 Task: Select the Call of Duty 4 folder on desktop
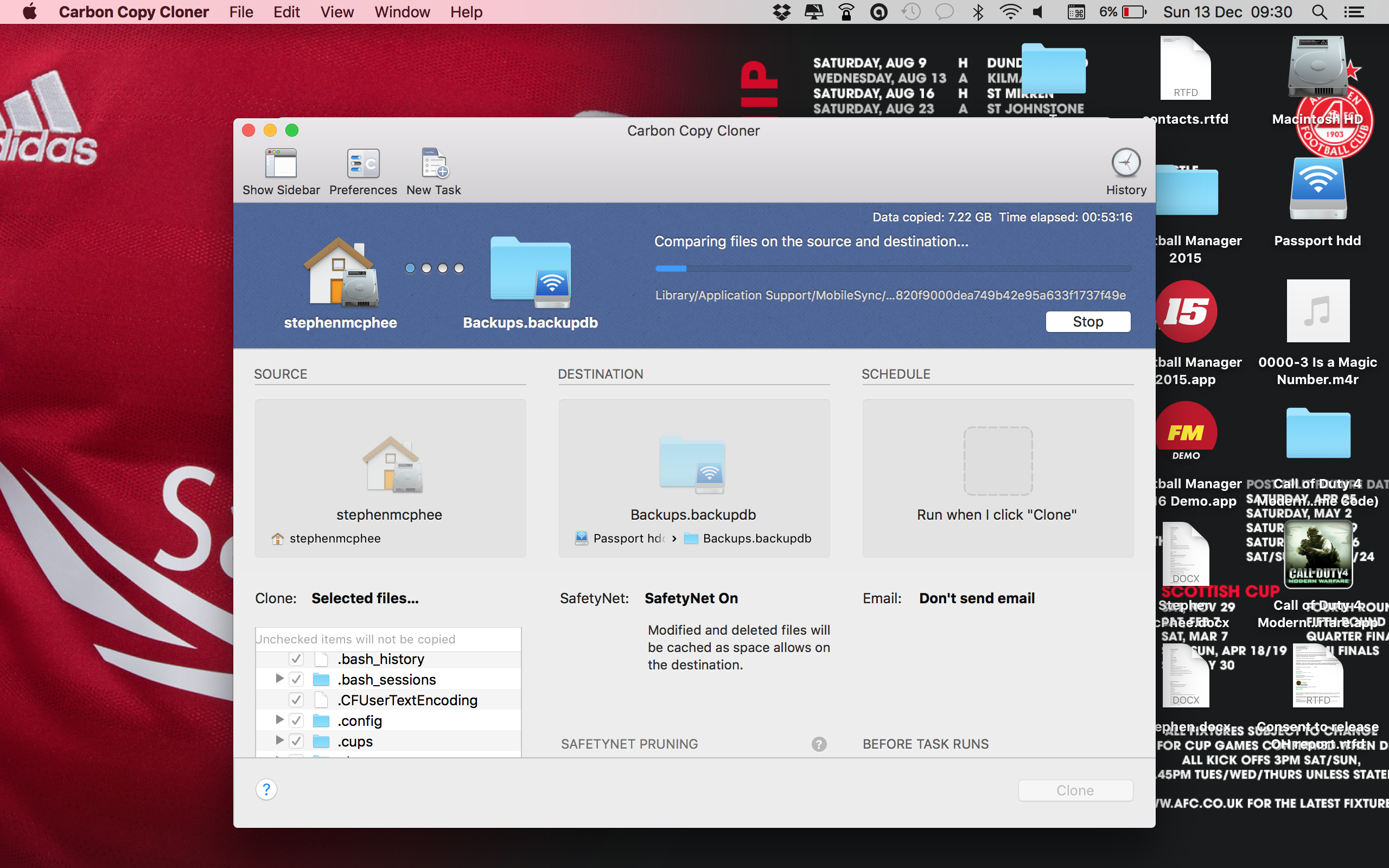point(1318,433)
